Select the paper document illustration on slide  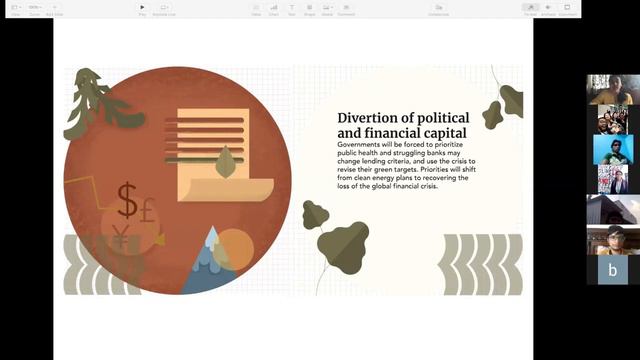[220, 155]
